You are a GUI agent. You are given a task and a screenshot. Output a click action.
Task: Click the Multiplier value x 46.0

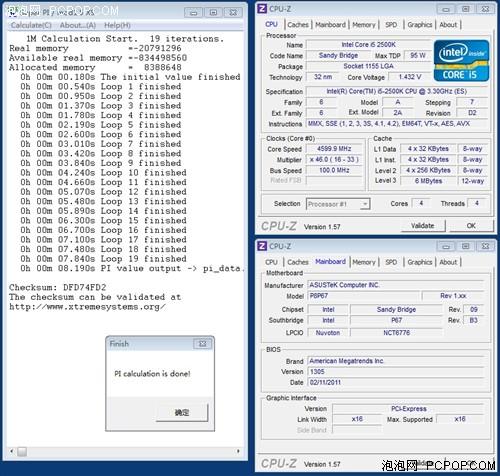[x=334, y=159]
